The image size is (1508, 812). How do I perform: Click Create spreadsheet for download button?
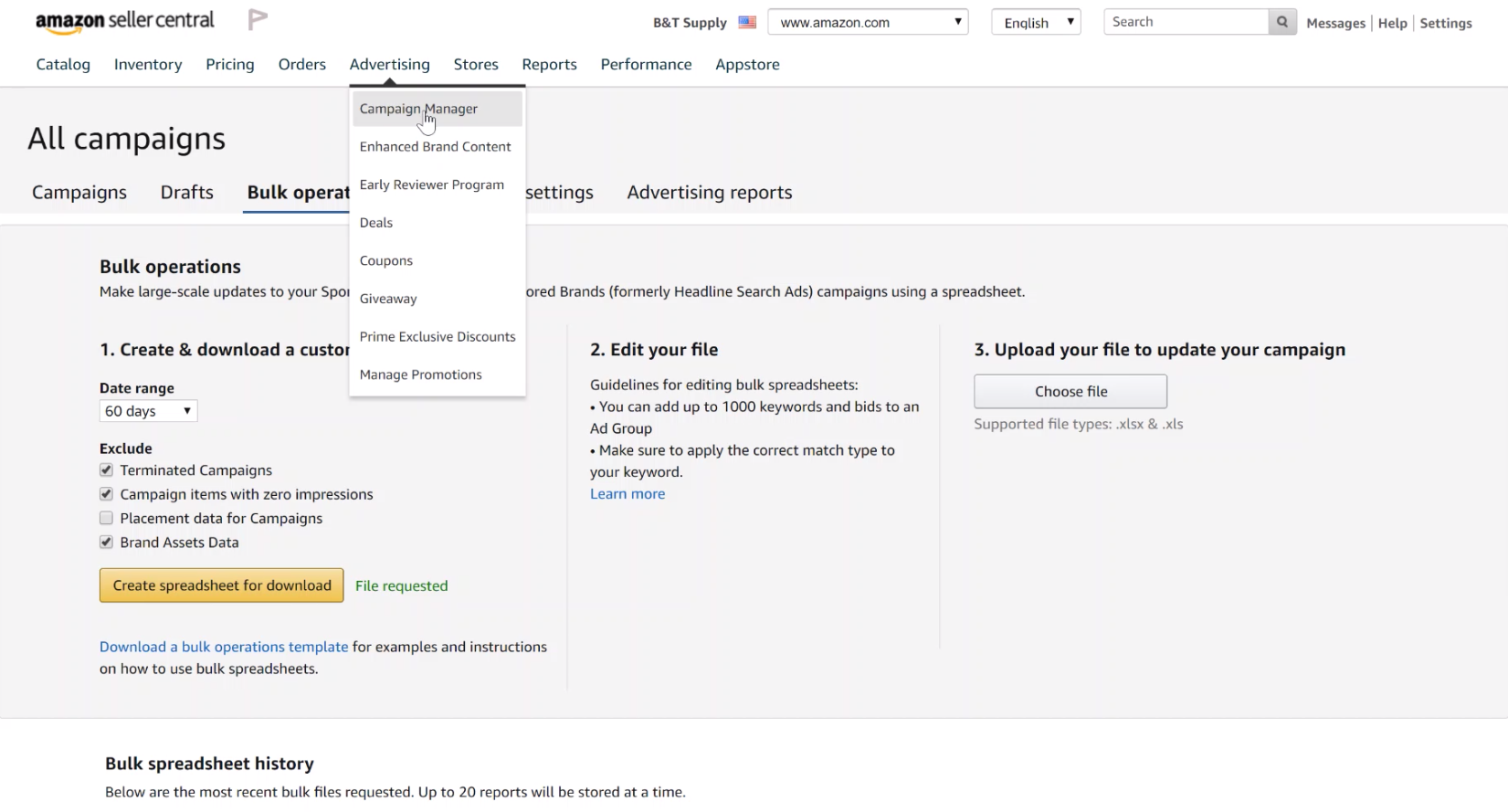tap(222, 585)
